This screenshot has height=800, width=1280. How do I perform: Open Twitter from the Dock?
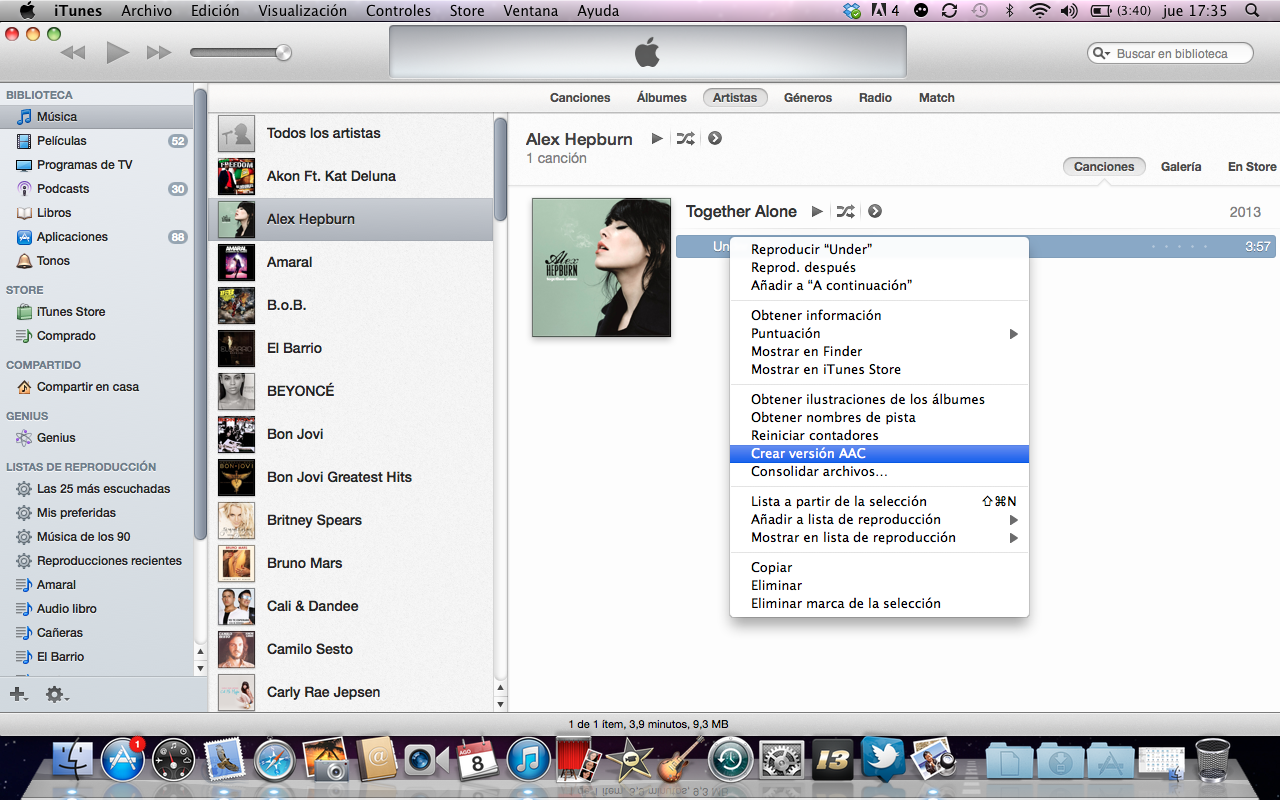pos(883,759)
